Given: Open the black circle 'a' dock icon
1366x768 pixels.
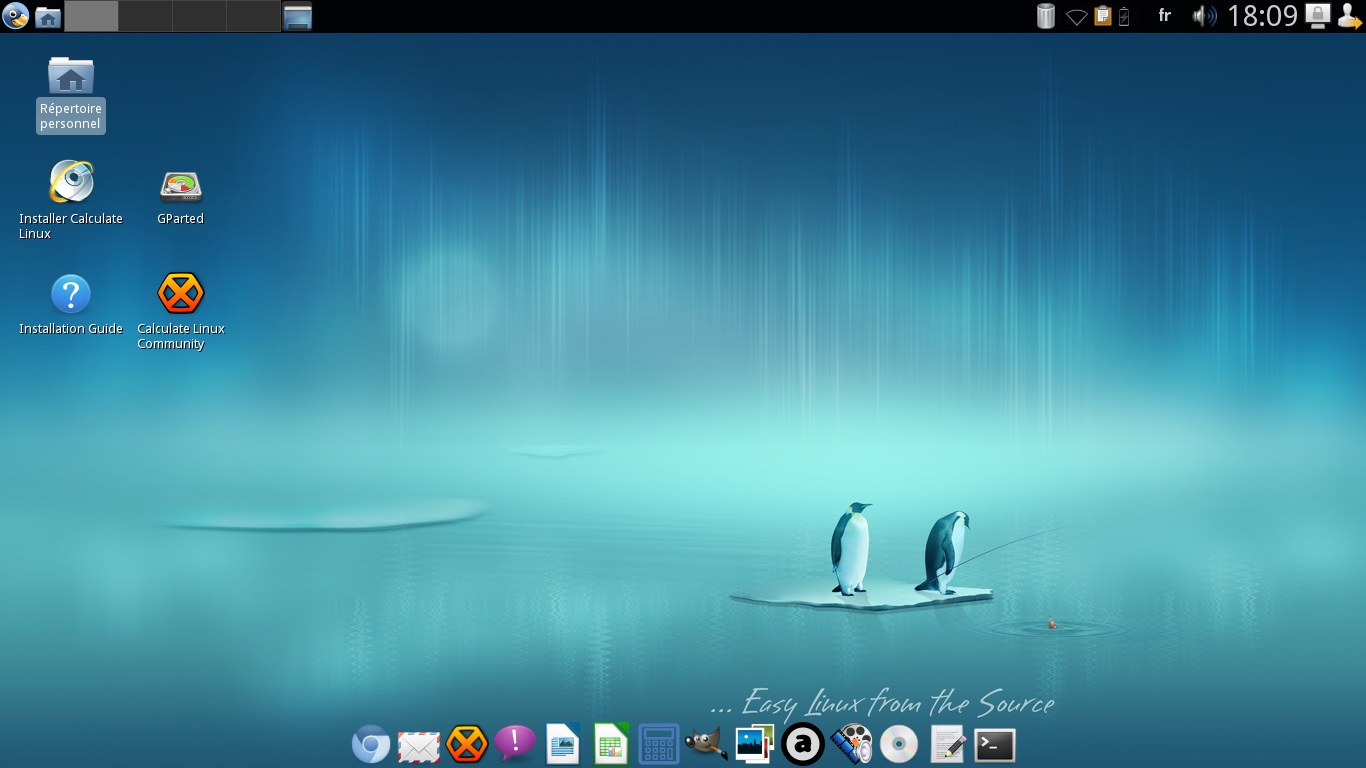Looking at the screenshot, I should [803, 745].
